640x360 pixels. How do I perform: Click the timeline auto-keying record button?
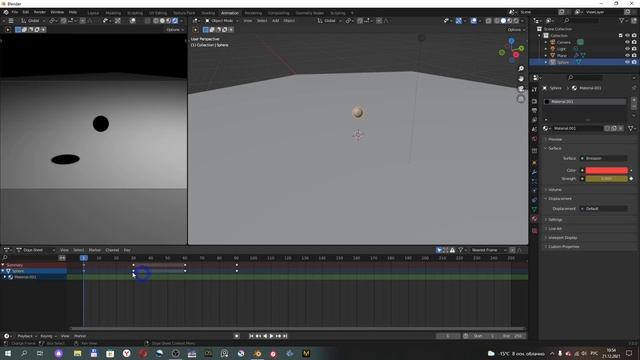tap(237, 336)
